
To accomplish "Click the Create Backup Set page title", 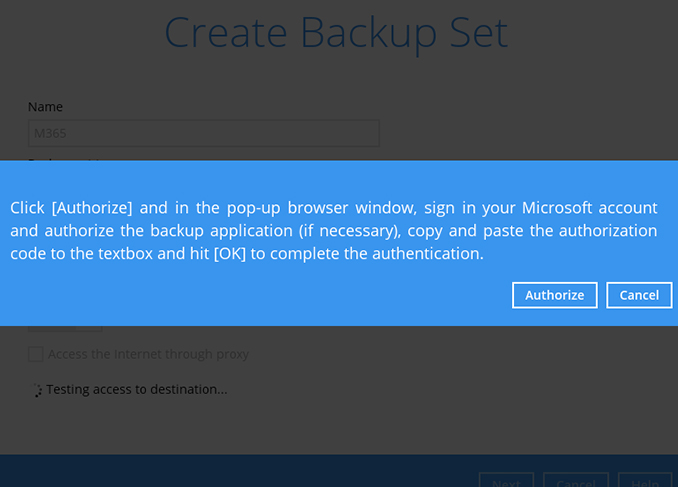I will click(x=336, y=33).
